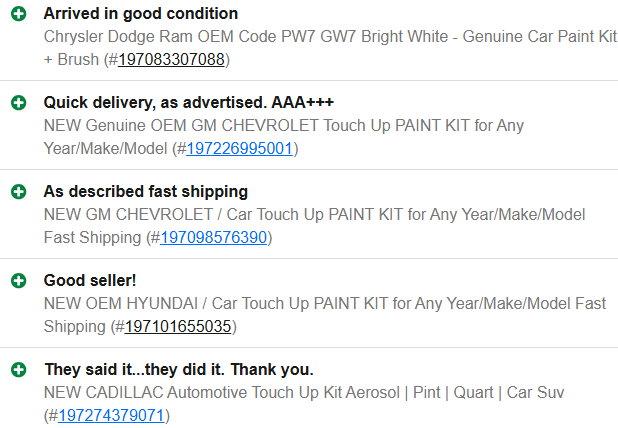Click the positive feedback icon next to "Quick delivery, as advertised"
Image resolution: width=618 pixels, height=428 pixels.
(x=17, y=102)
